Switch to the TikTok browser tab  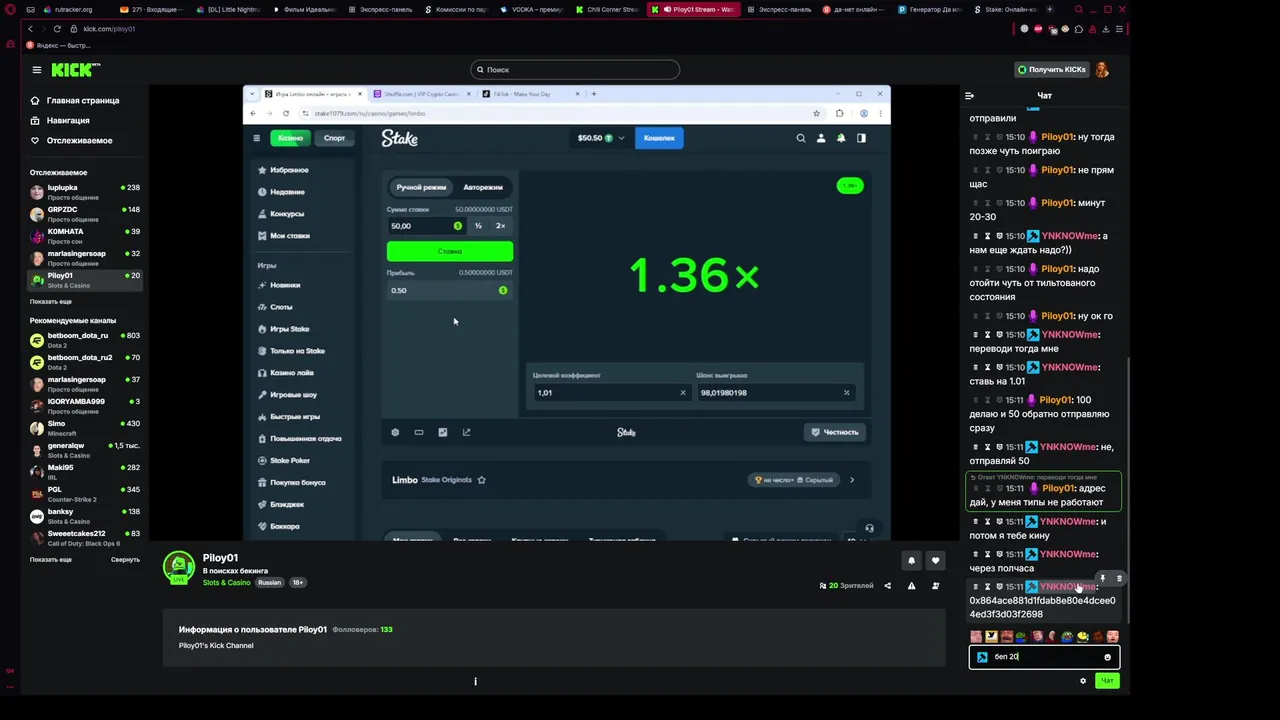[x=529, y=94]
